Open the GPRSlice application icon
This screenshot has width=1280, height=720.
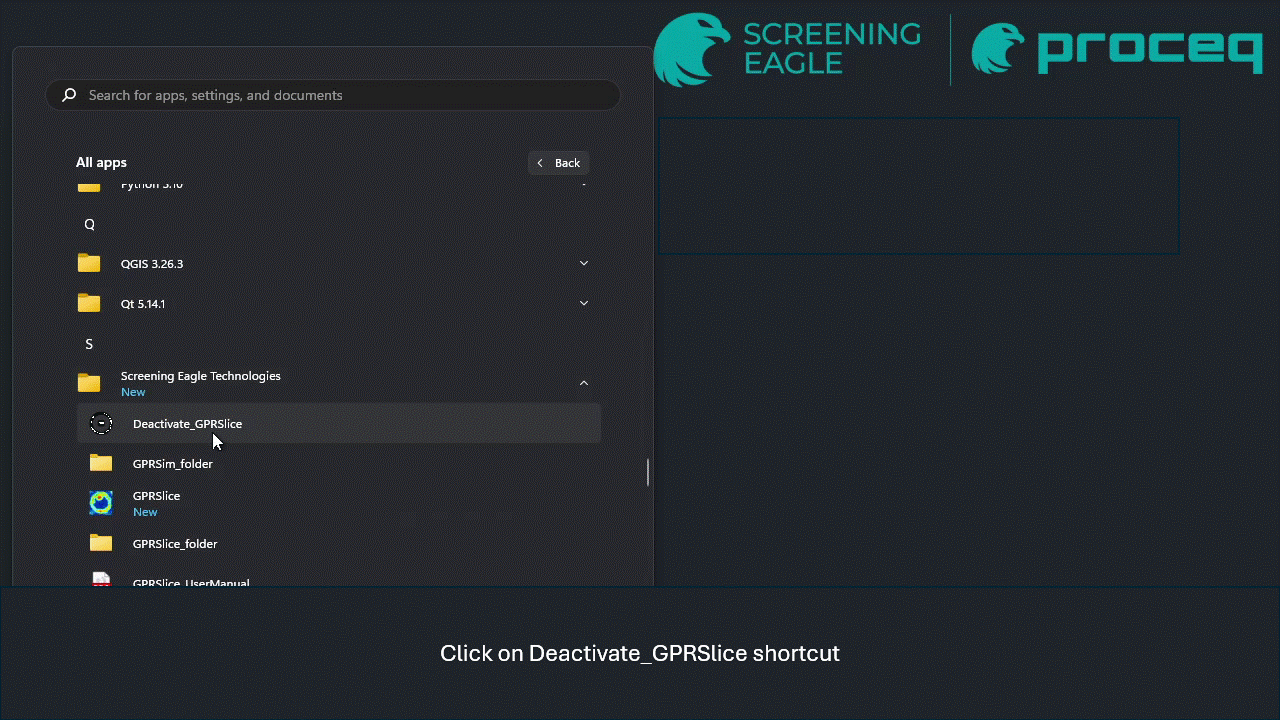(101, 503)
